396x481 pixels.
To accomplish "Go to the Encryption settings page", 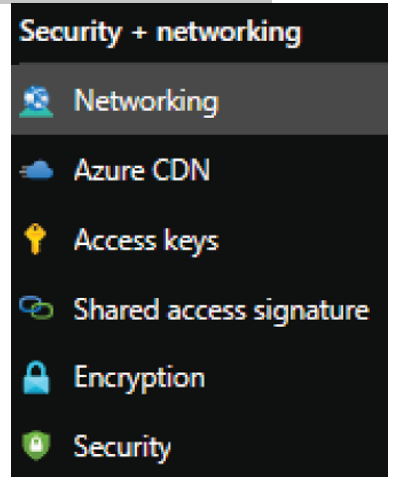I will click(199, 377).
